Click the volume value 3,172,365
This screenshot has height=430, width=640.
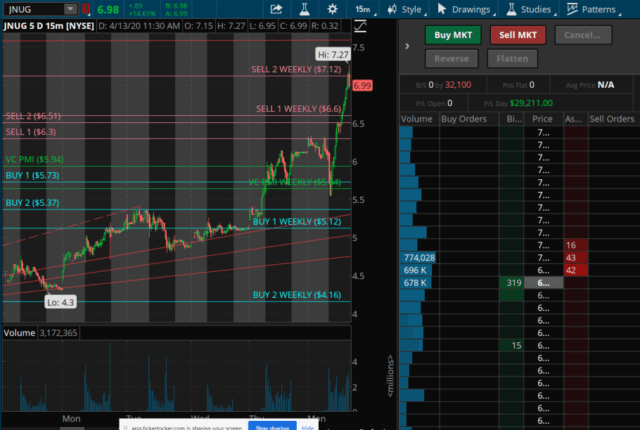[58, 333]
